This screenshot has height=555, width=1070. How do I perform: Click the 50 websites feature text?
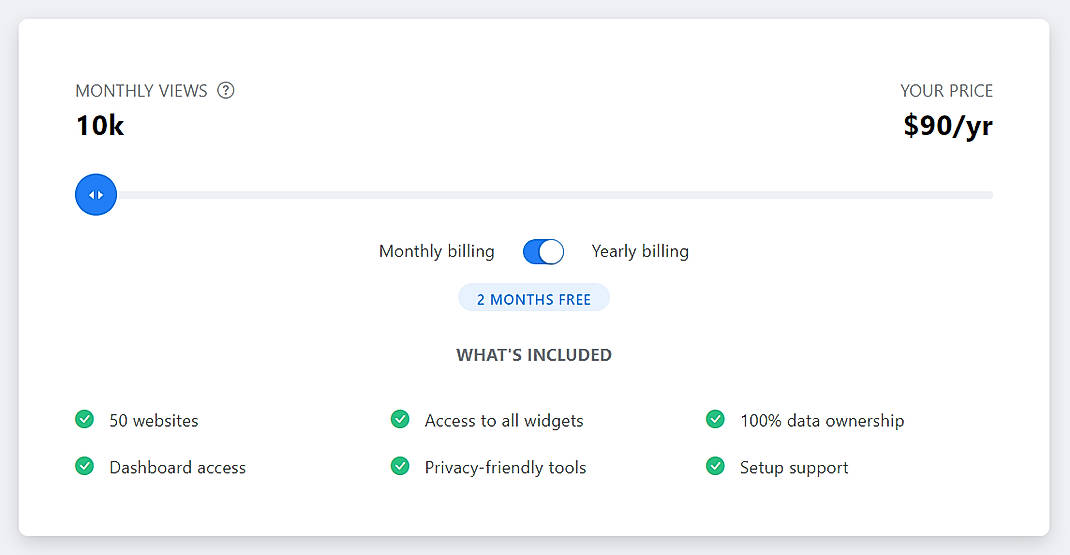(x=154, y=421)
